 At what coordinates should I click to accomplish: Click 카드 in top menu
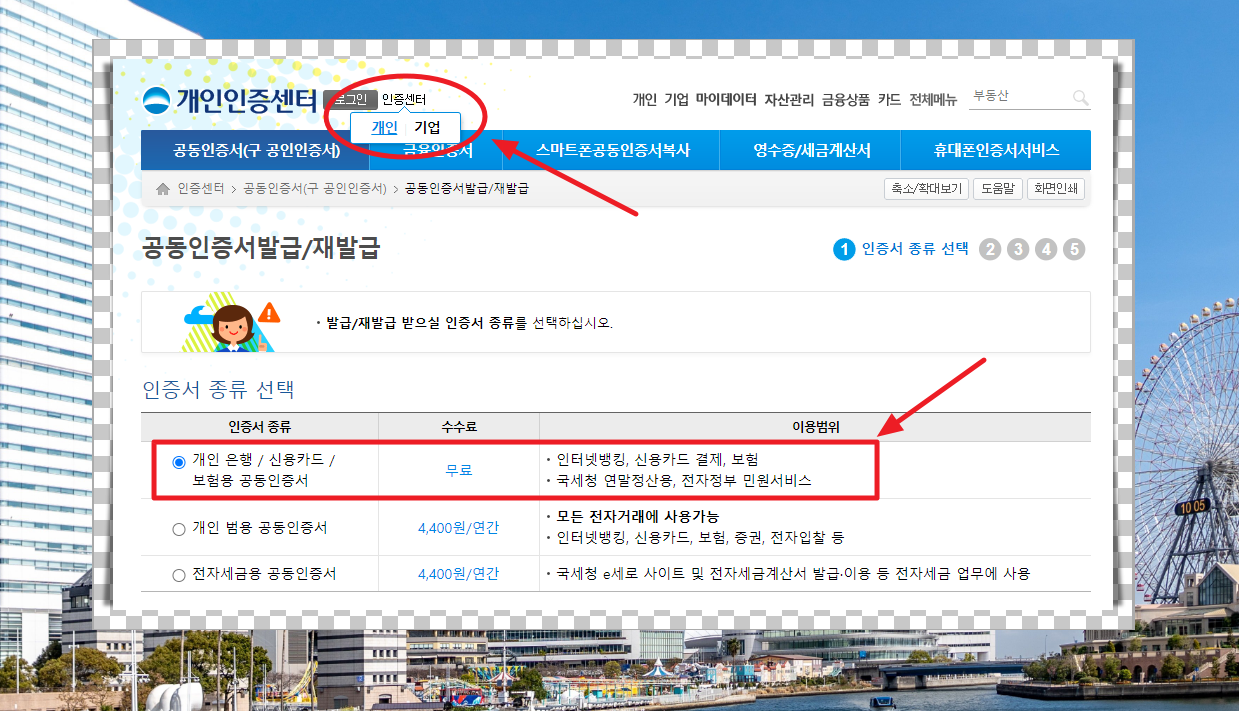[889, 99]
